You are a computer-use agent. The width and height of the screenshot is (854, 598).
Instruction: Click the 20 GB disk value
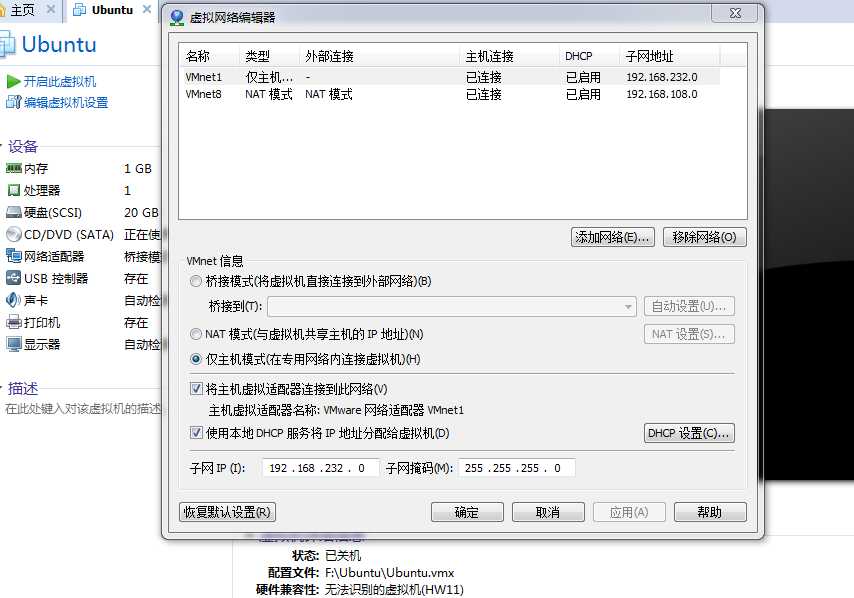point(141,212)
